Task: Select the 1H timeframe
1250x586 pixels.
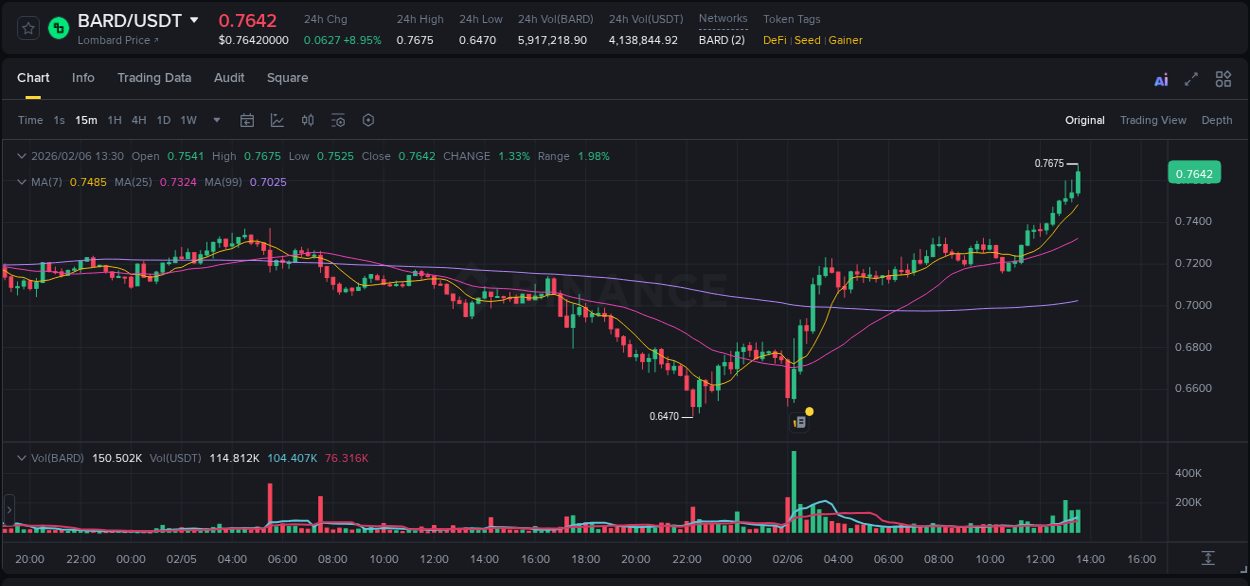Action: pyautogui.click(x=115, y=120)
